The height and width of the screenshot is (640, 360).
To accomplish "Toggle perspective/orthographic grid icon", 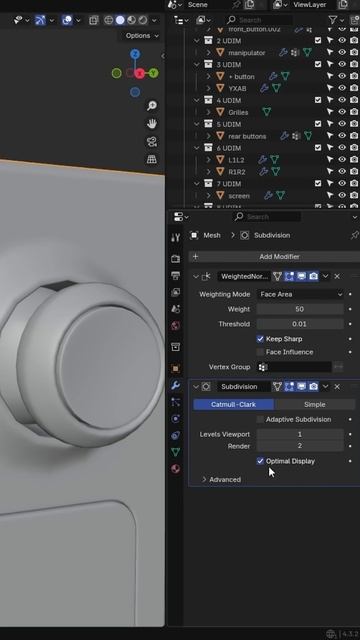I will pos(152,159).
